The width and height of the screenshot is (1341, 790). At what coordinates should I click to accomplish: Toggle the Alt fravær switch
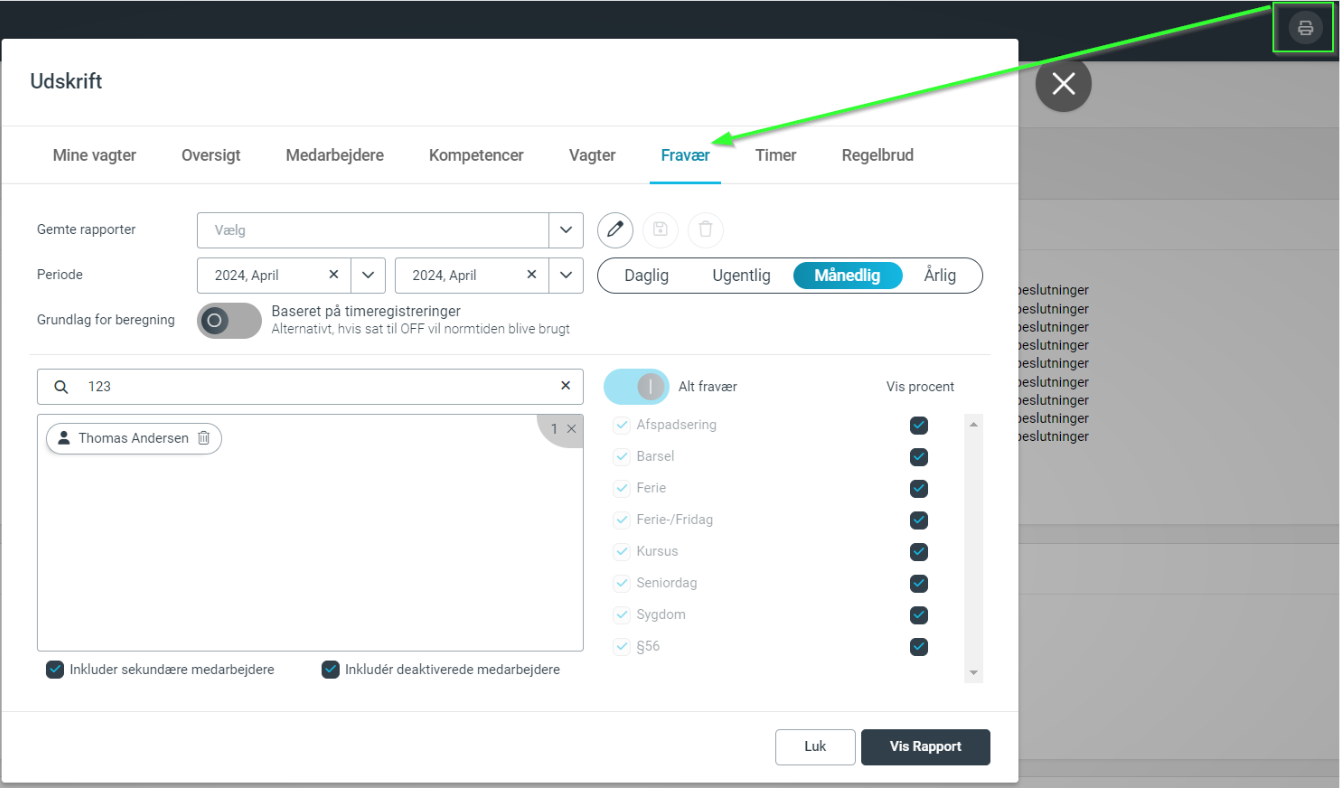[636, 386]
